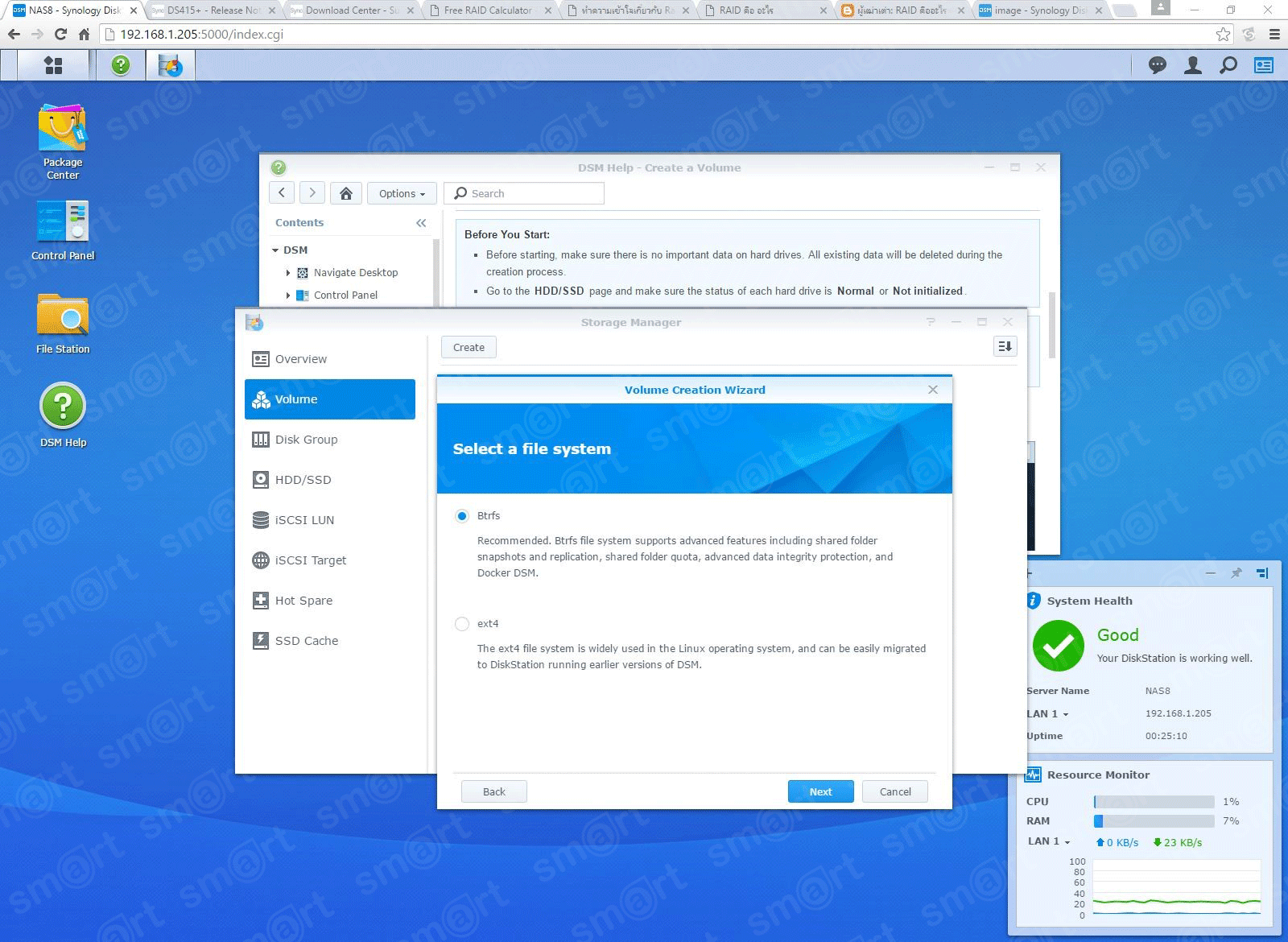Image resolution: width=1288 pixels, height=942 pixels.
Task: Click Back in Volume Creation Wizard
Action: 494,791
